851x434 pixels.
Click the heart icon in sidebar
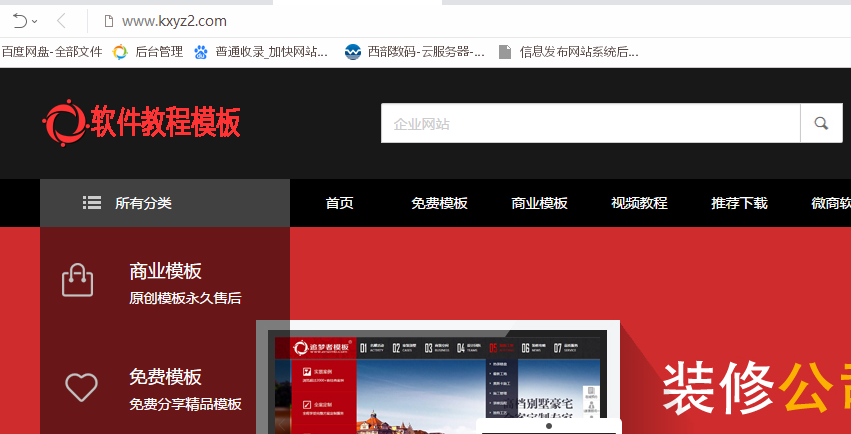click(81, 387)
